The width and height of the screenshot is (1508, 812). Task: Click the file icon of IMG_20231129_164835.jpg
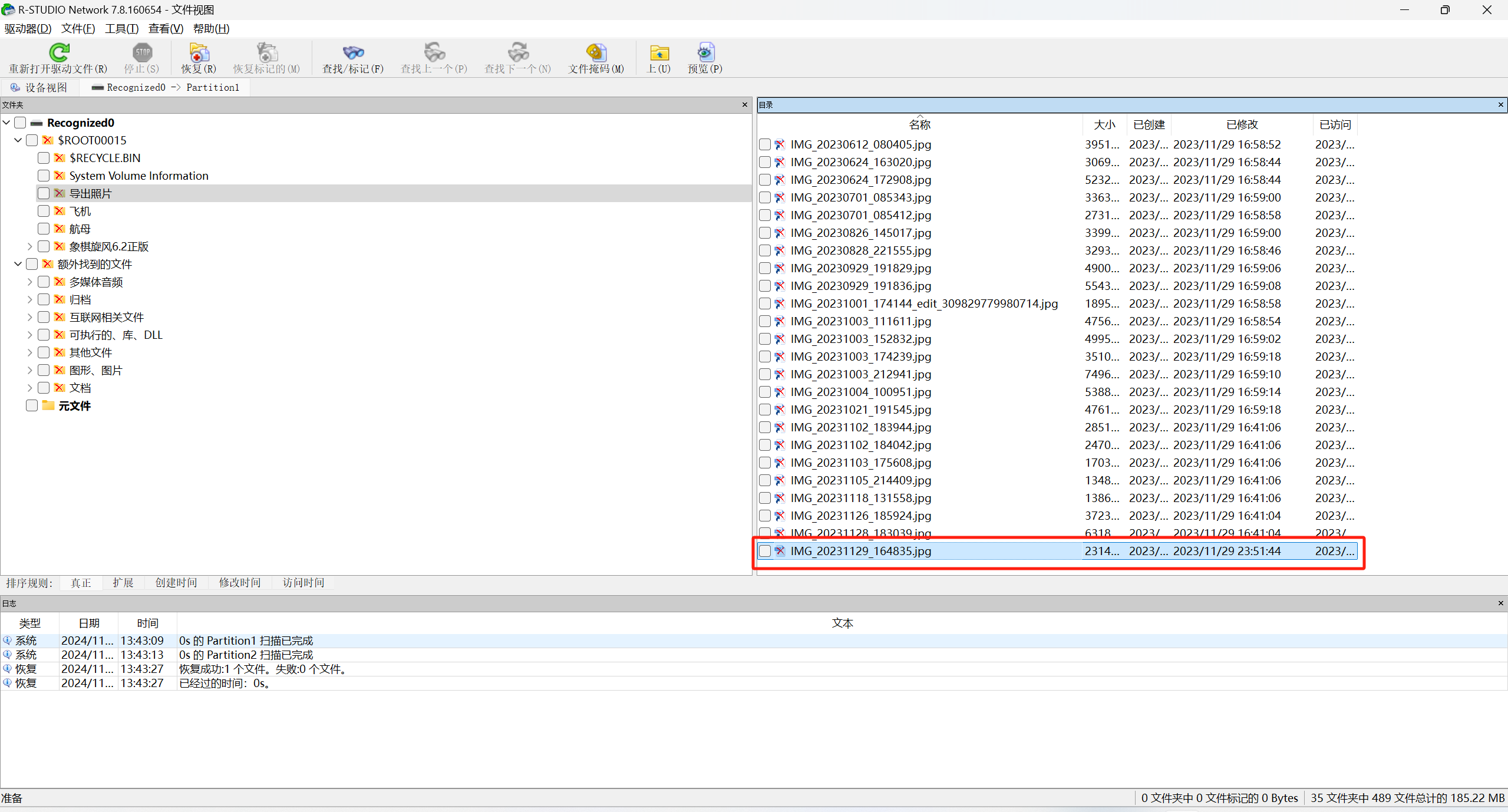[780, 551]
